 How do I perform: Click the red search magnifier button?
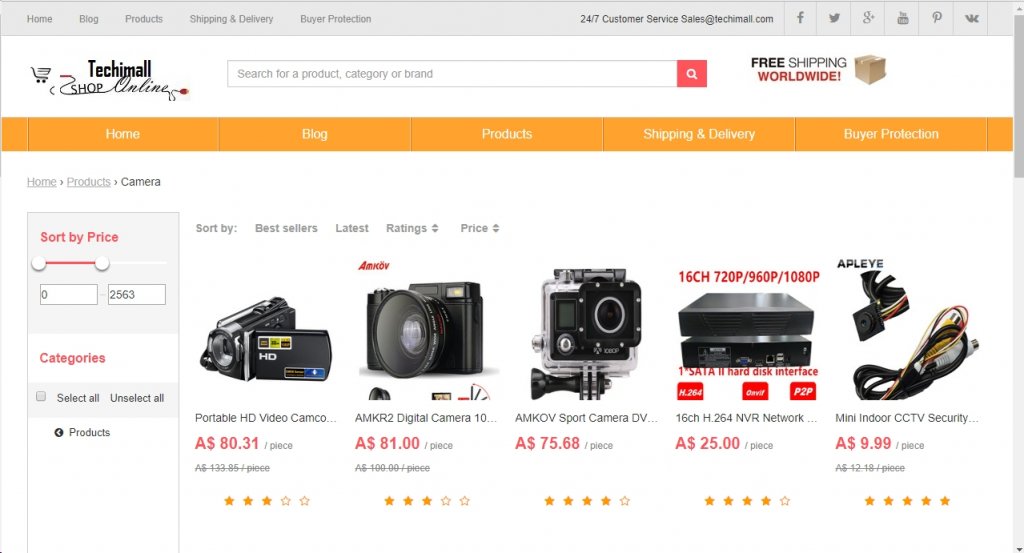click(692, 74)
